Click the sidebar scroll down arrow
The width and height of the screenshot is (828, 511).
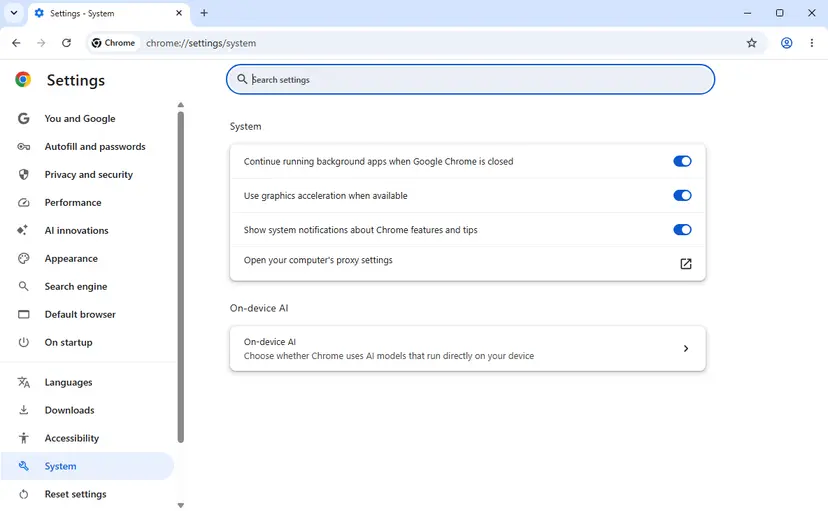(x=181, y=505)
